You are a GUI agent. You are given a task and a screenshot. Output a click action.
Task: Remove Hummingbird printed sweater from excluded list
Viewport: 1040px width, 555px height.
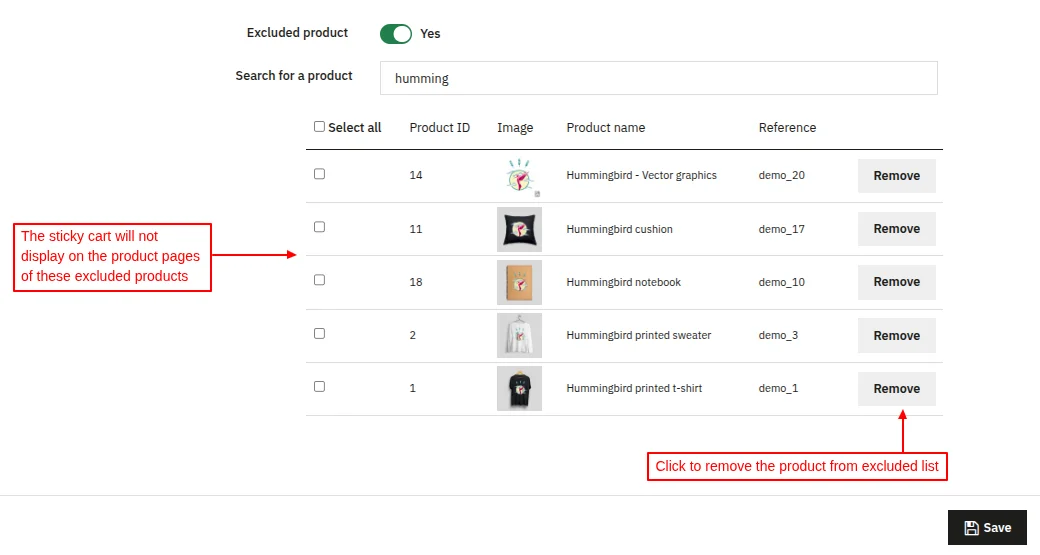coord(897,336)
